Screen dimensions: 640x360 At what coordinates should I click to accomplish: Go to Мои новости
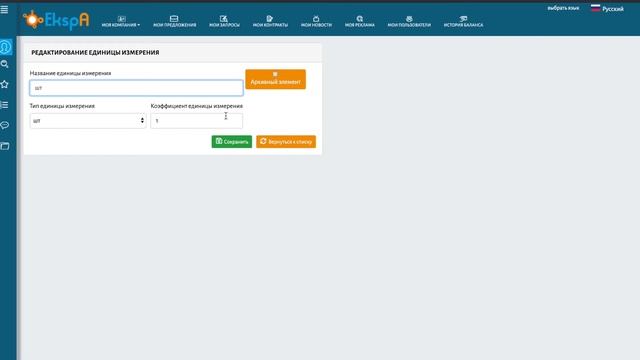pyautogui.click(x=316, y=22)
